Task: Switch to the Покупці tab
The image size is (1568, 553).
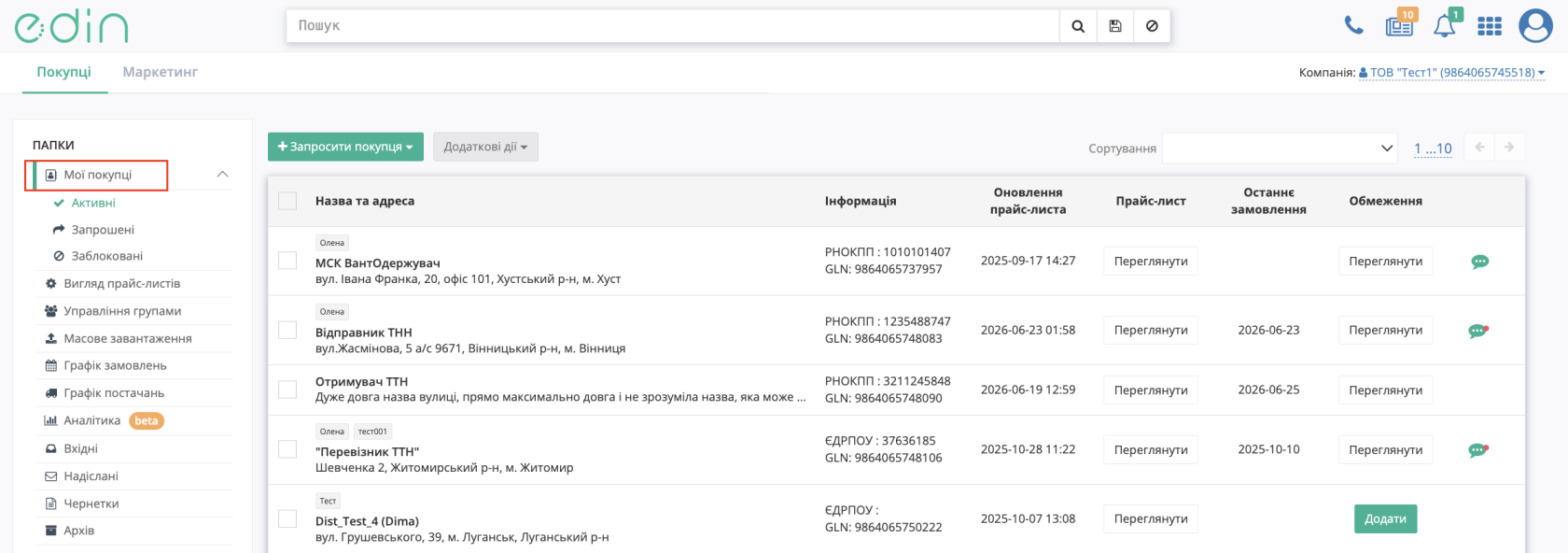Action: [64, 72]
